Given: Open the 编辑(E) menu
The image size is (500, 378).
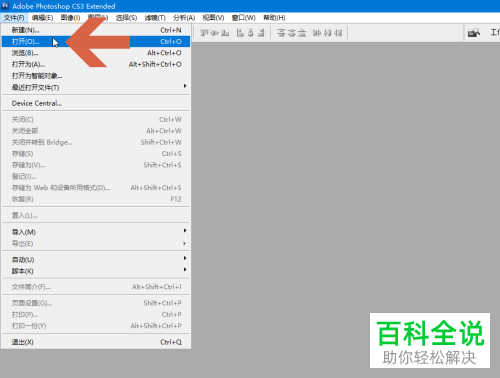Looking at the screenshot, I should [x=42, y=18].
